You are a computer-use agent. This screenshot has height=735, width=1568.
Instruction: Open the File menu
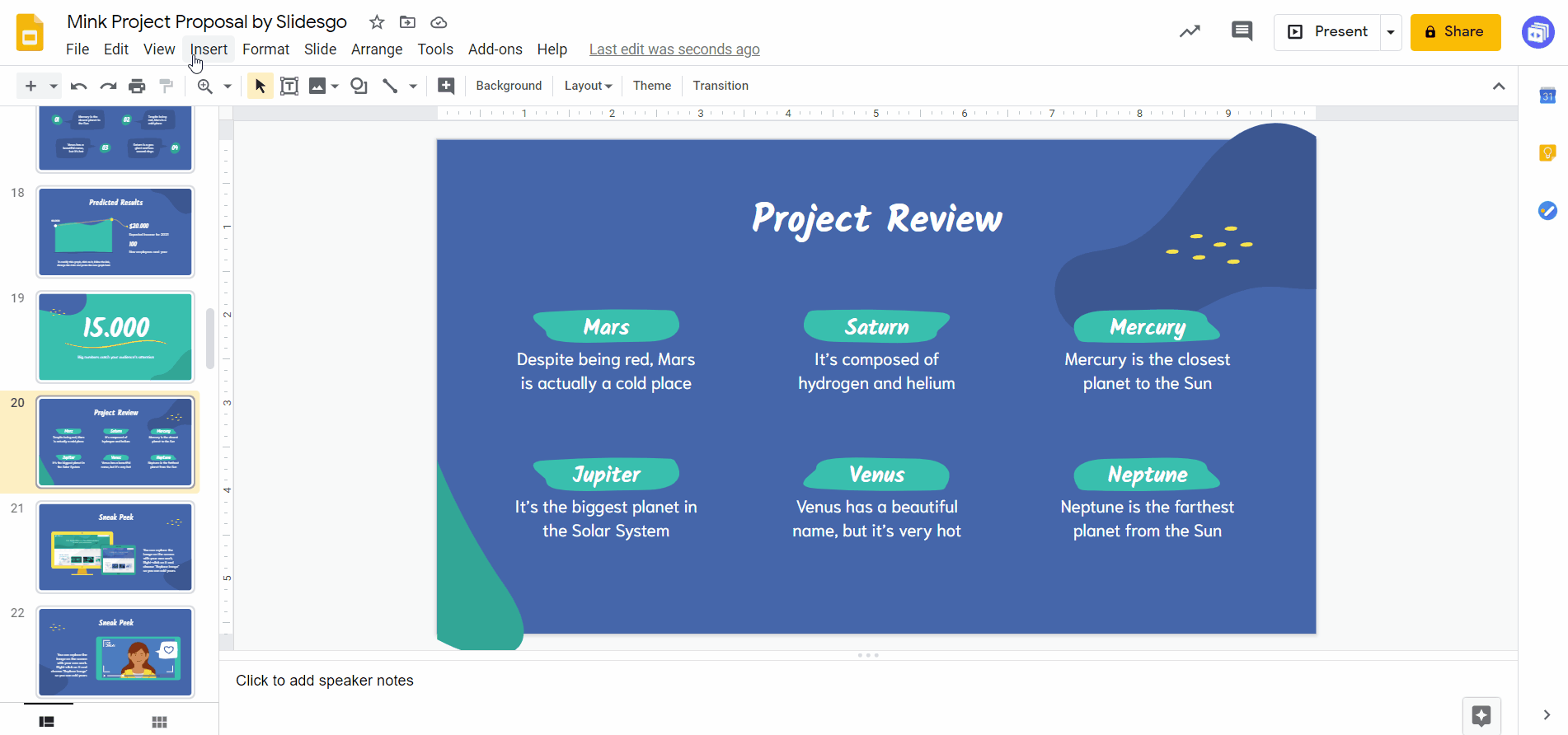77,49
